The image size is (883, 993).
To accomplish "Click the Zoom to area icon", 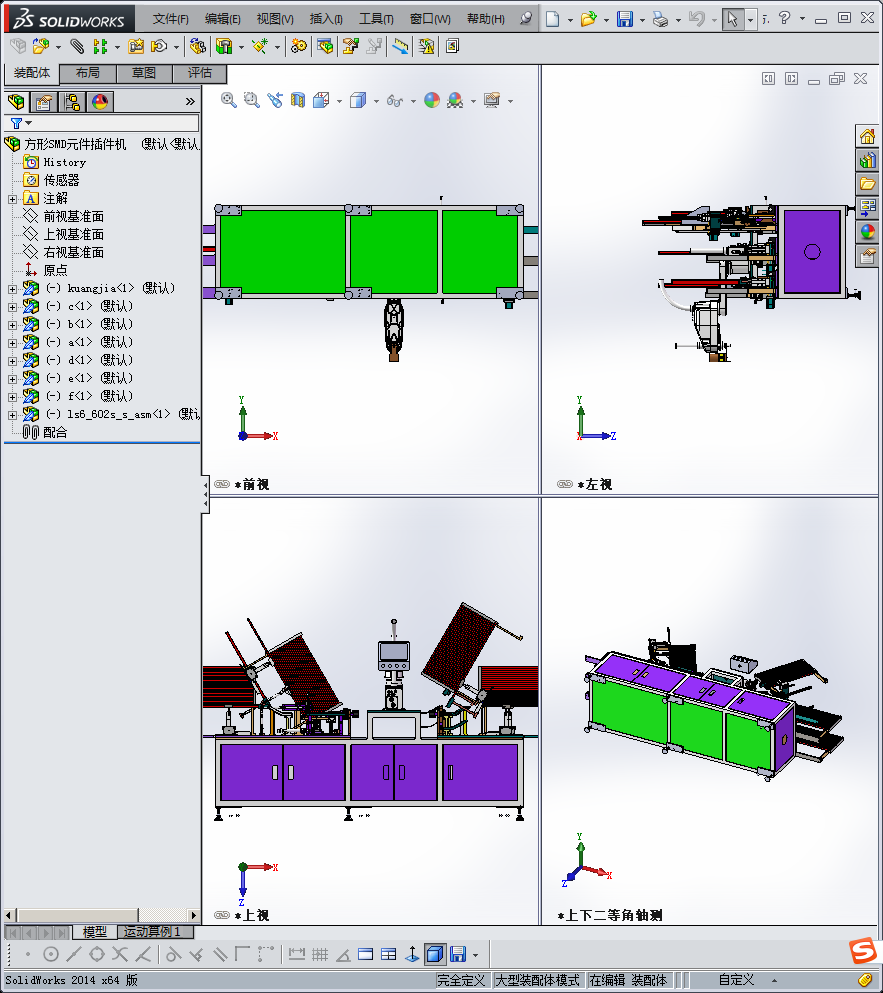I will pyautogui.click(x=251, y=100).
